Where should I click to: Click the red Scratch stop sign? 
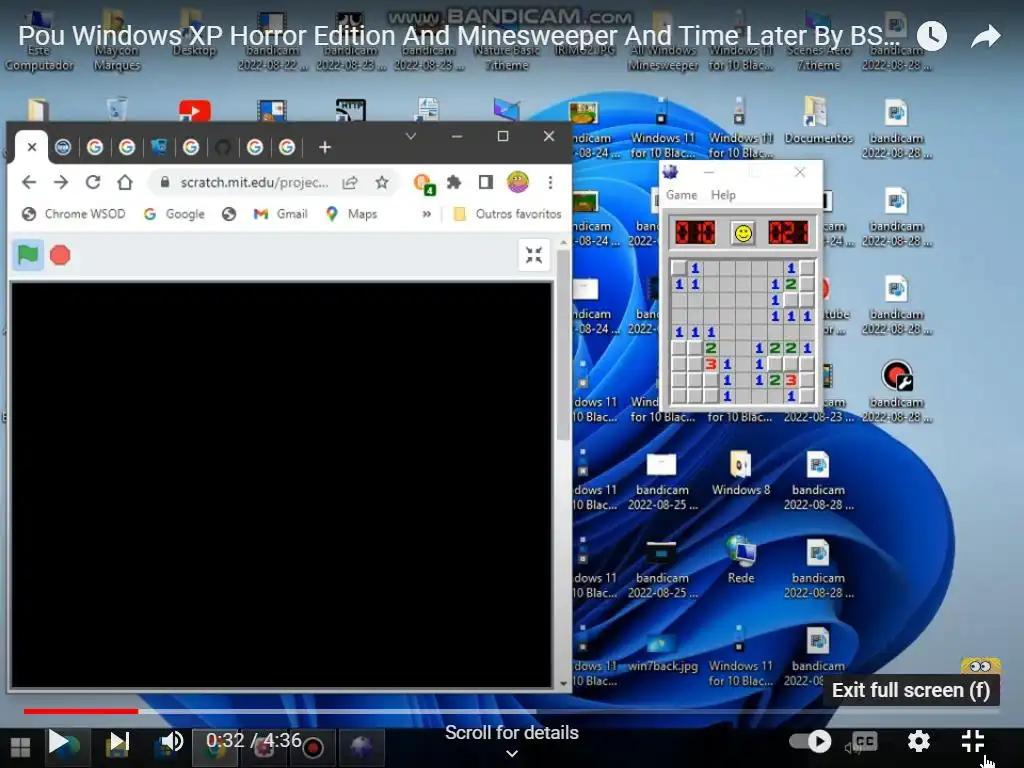pyautogui.click(x=60, y=255)
